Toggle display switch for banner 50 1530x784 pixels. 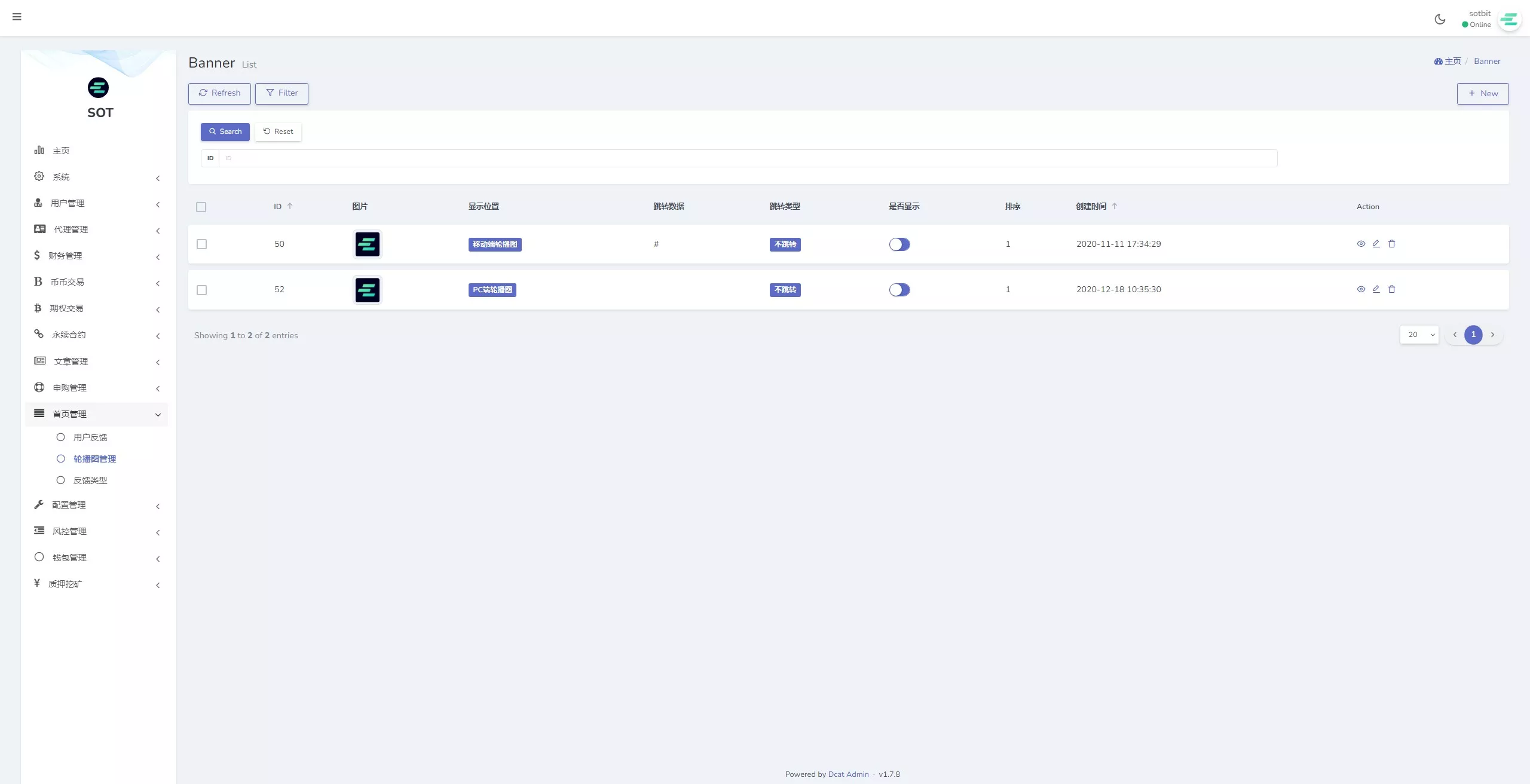pos(899,244)
